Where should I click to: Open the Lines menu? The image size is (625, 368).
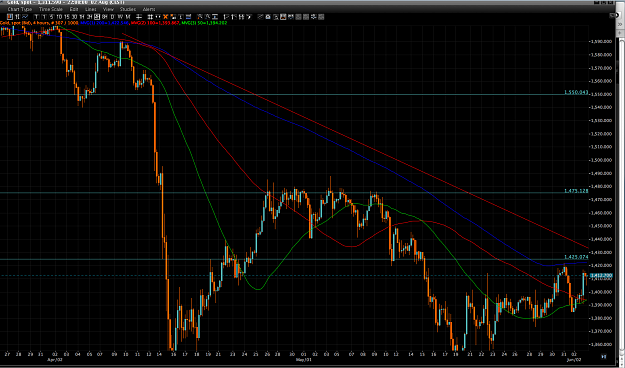point(91,9)
